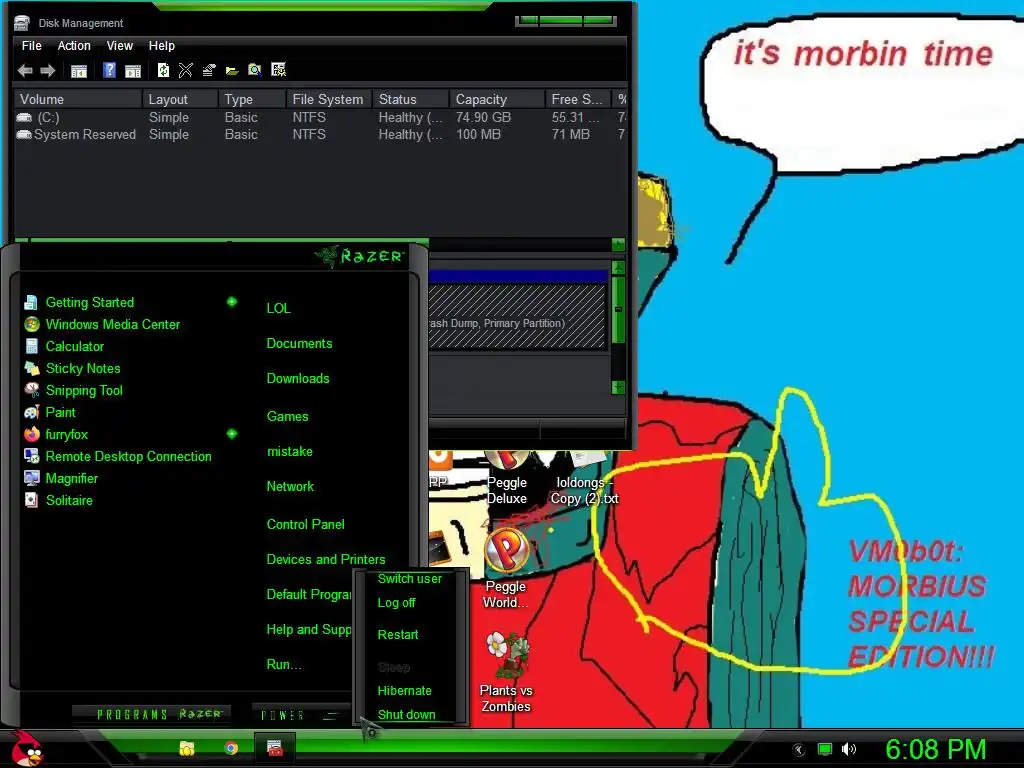Select Log off from power menu
The width and height of the screenshot is (1024, 768).
(x=396, y=603)
